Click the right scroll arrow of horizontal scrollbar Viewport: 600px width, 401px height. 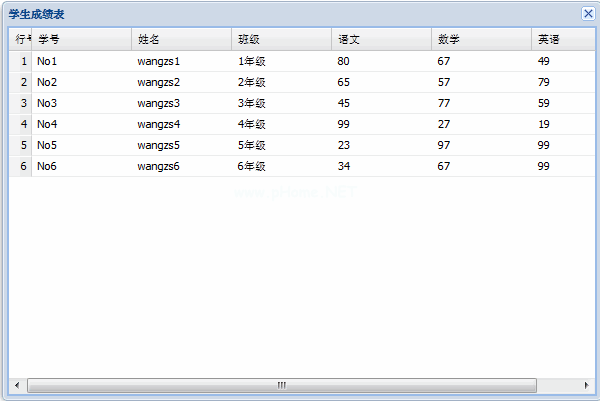(586, 385)
